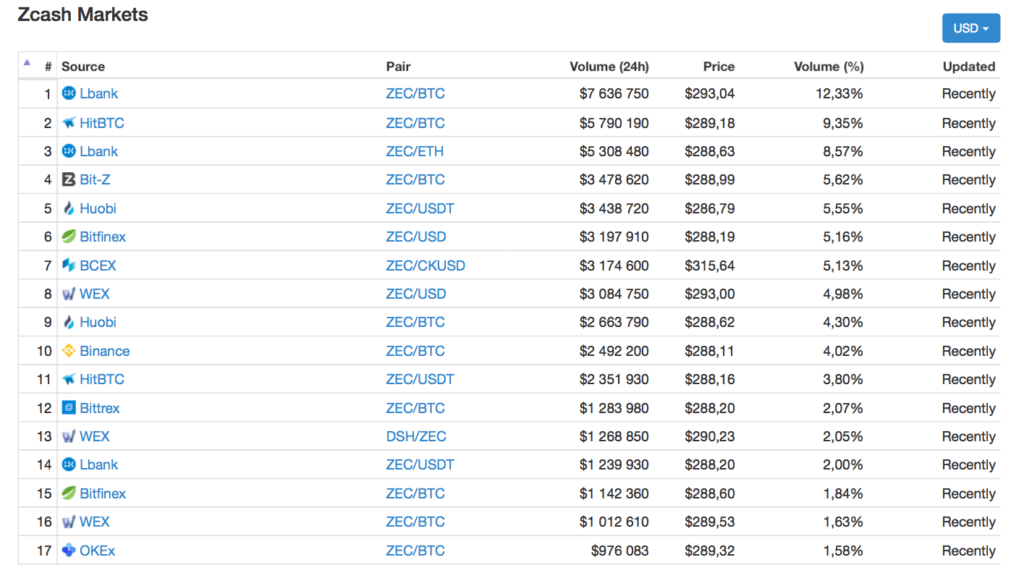
Task: Open the Lbank link in row 1
Action: (x=99, y=93)
